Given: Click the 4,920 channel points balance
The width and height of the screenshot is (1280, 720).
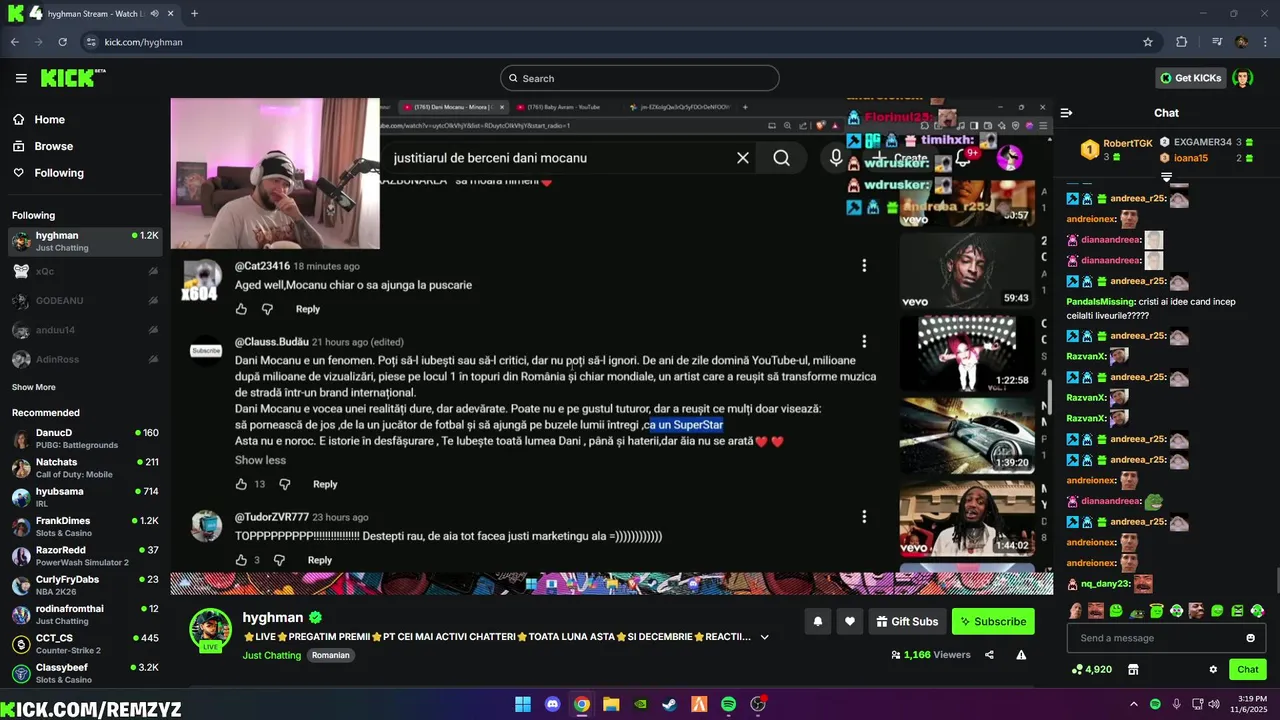Looking at the screenshot, I should click(x=1091, y=669).
